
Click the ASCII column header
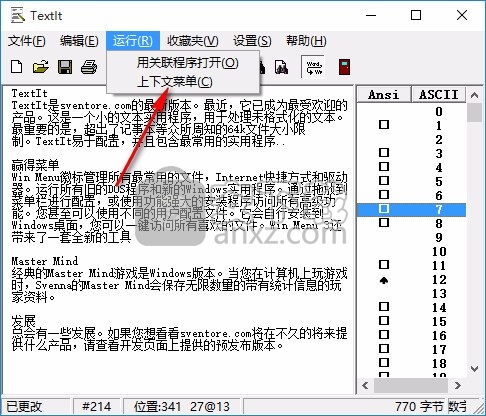point(439,94)
